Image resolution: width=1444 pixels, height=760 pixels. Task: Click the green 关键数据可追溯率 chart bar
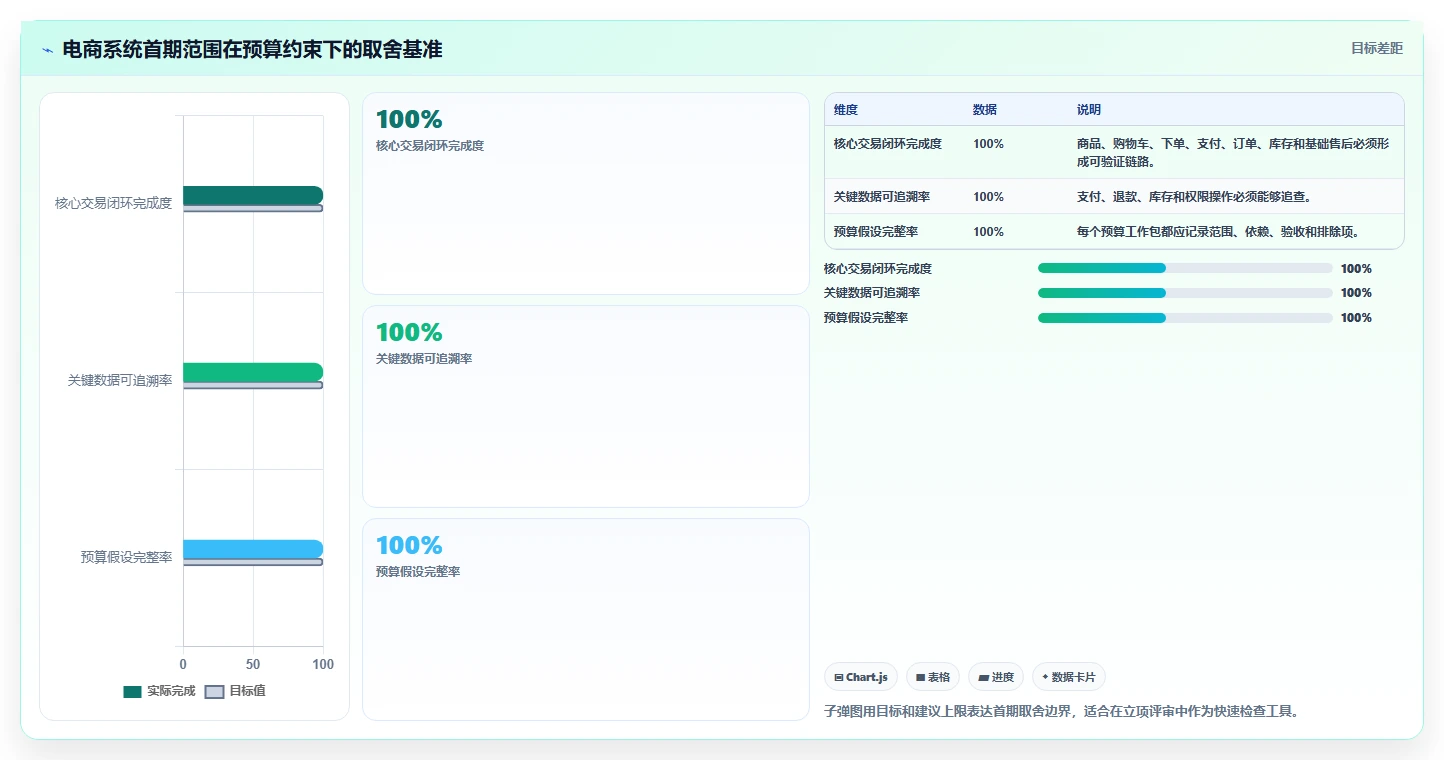click(253, 372)
